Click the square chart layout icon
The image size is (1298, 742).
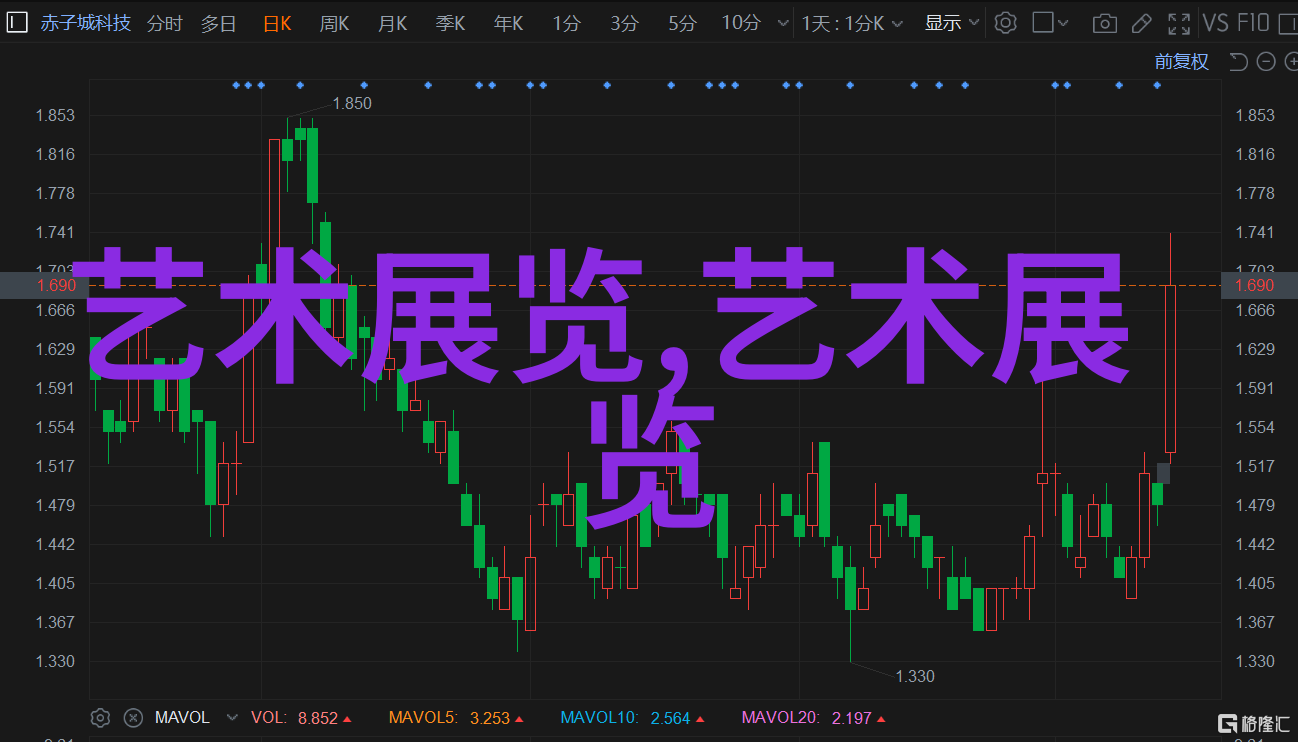(1042, 22)
